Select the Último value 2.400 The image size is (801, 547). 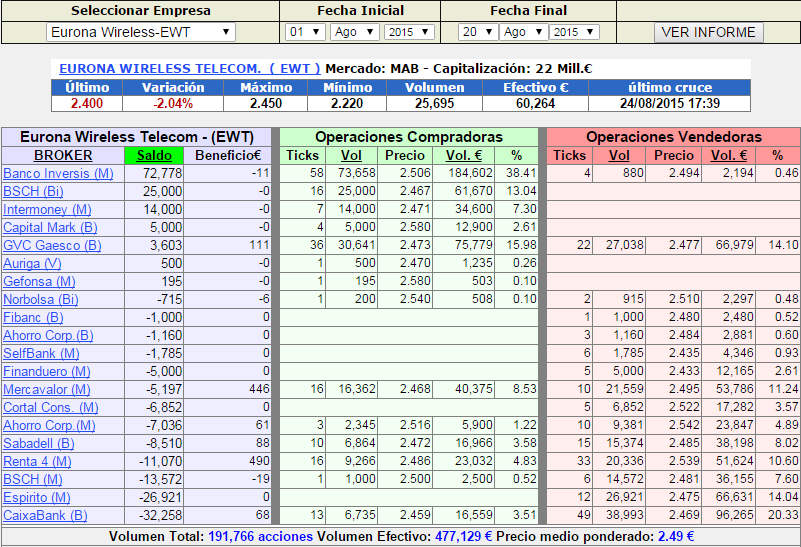[87, 104]
